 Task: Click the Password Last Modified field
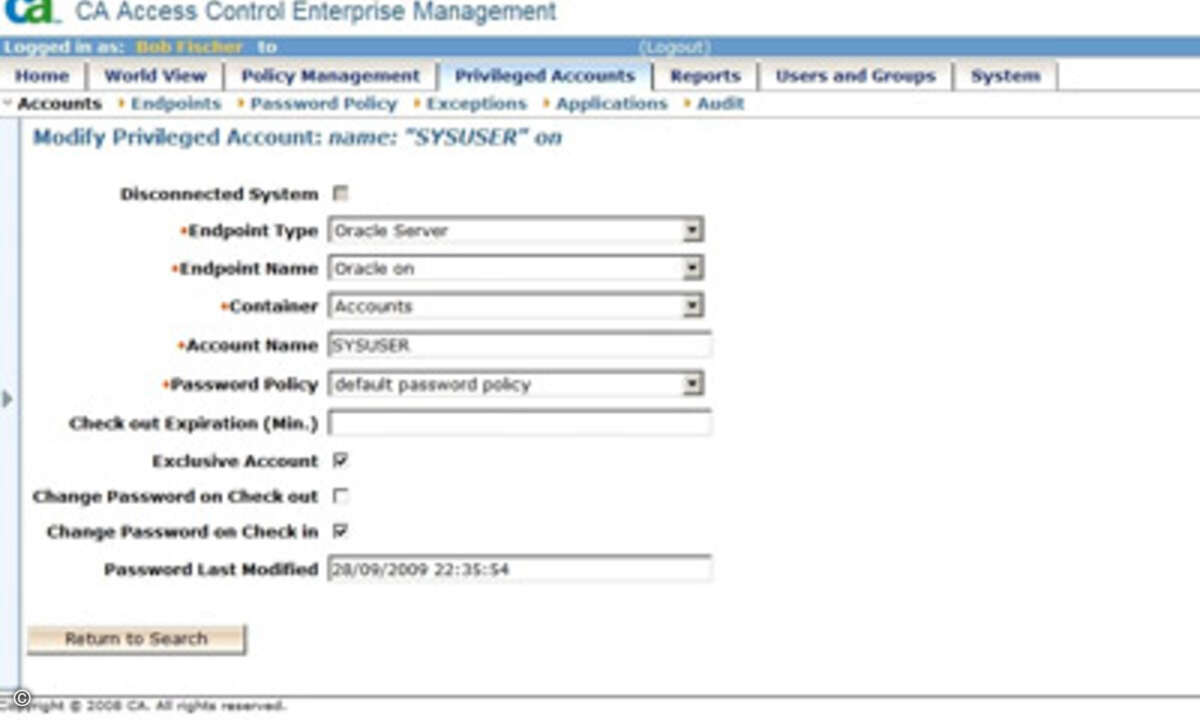520,570
